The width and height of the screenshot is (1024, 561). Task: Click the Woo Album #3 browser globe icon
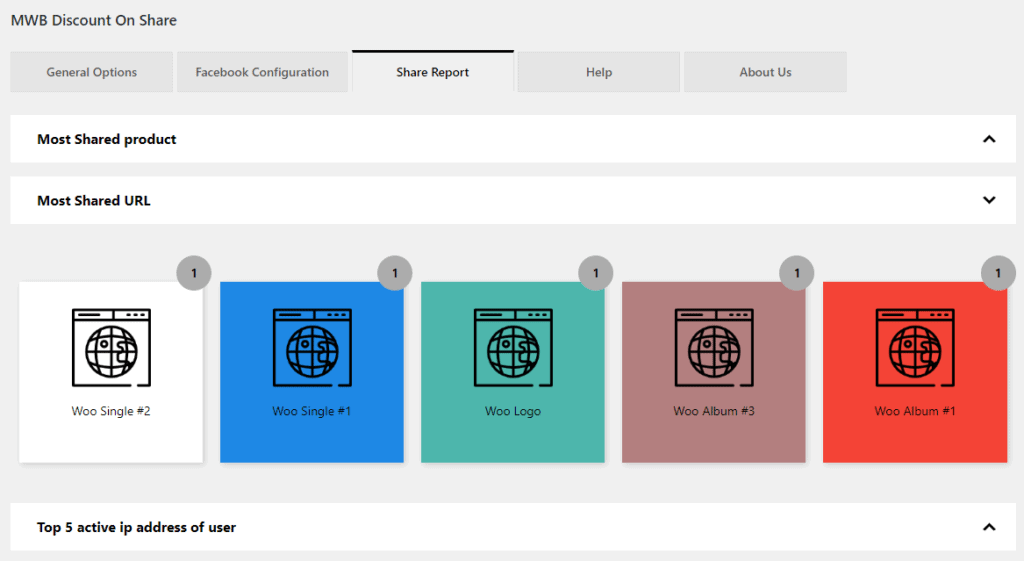714,347
